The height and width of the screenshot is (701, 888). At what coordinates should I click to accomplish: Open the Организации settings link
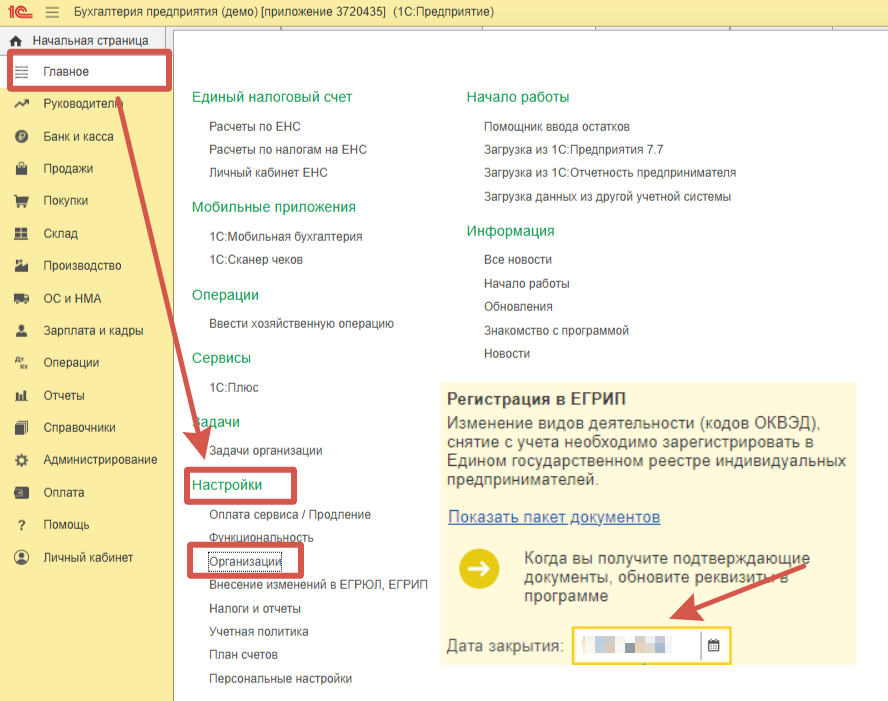[245, 561]
